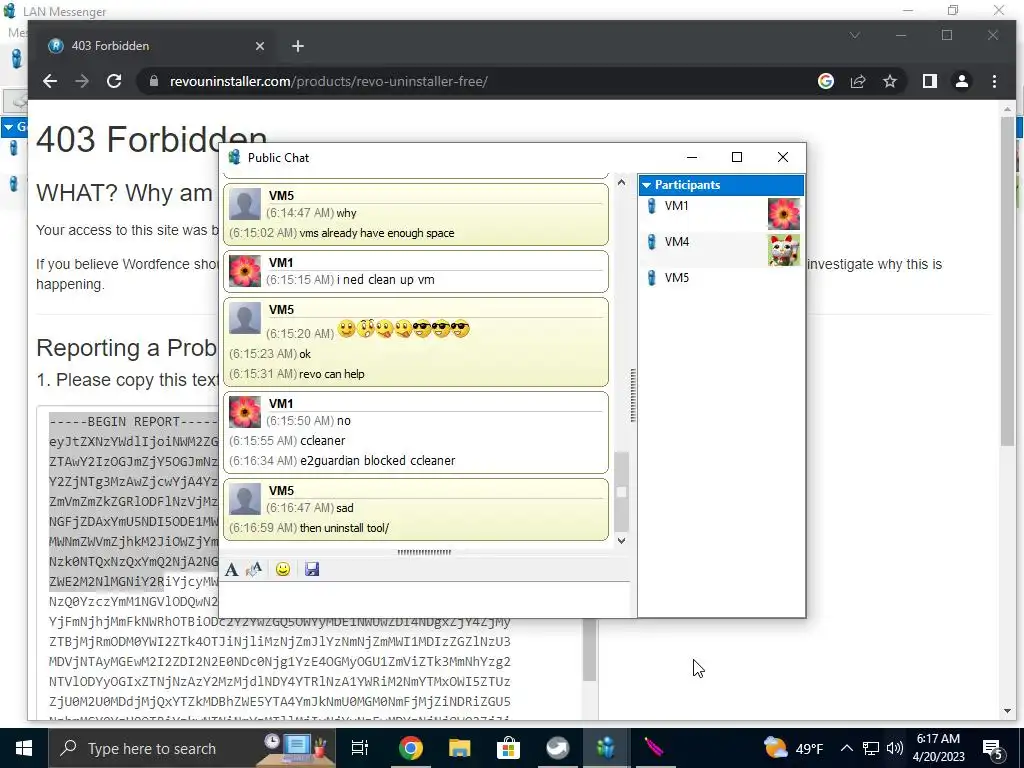Open the clock showing 6:17 AM
Image resolution: width=1024 pixels, height=768 pixels.
pyautogui.click(x=938, y=748)
